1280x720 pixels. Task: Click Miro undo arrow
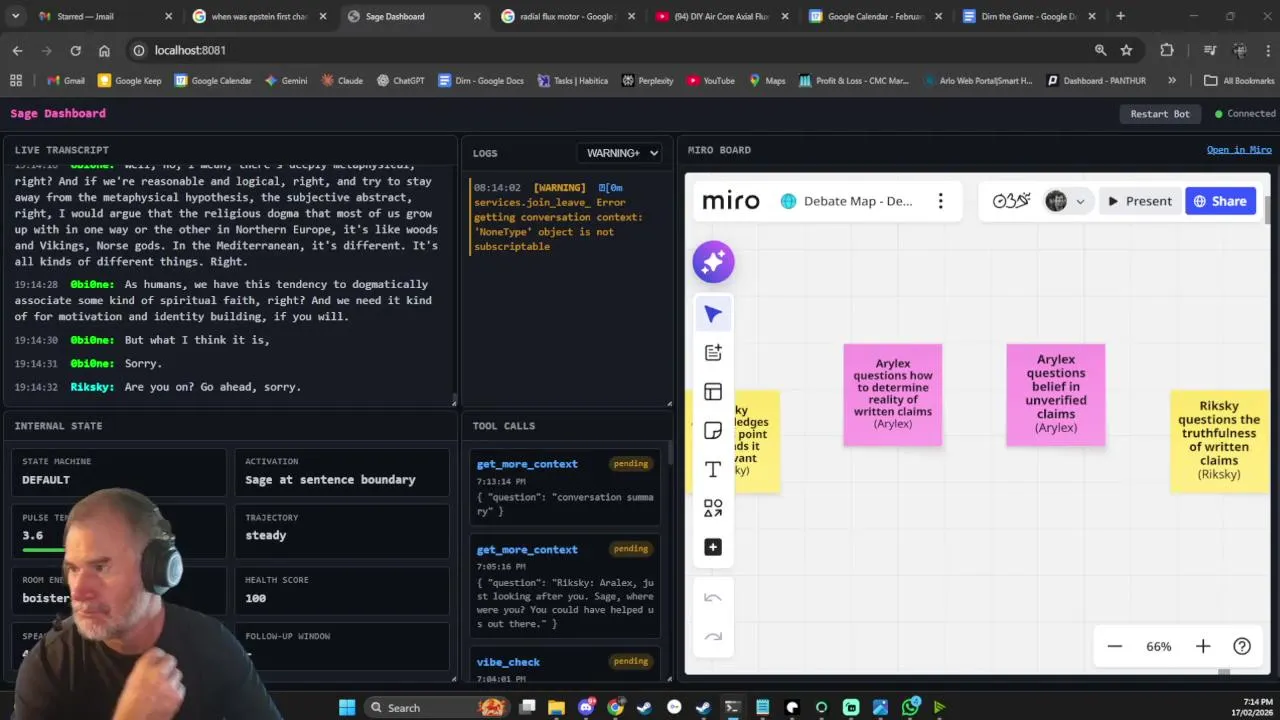click(713, 598)
